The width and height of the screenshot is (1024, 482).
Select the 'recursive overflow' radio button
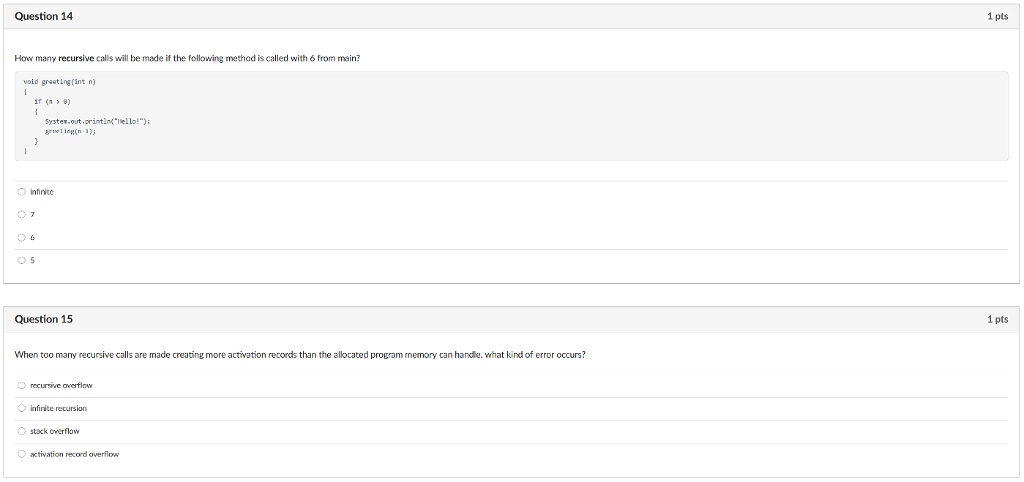point(21,385)
